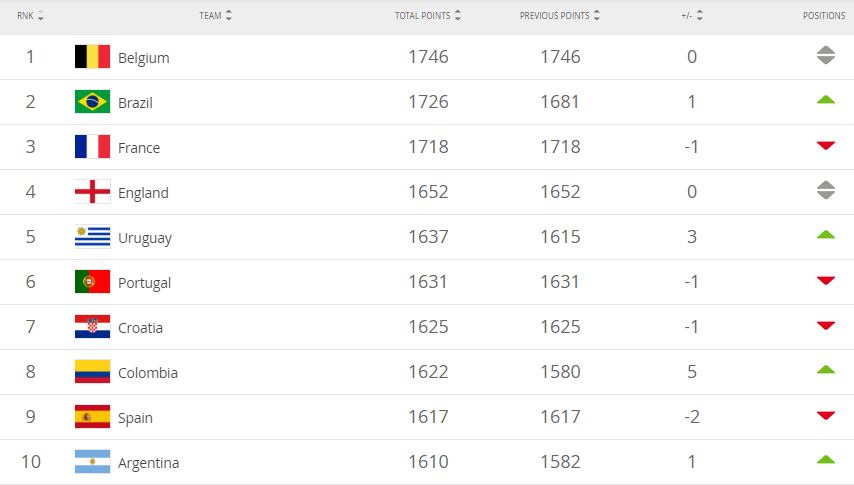Sort by PREVIOUS POINTS column arrows

[597, 16]
